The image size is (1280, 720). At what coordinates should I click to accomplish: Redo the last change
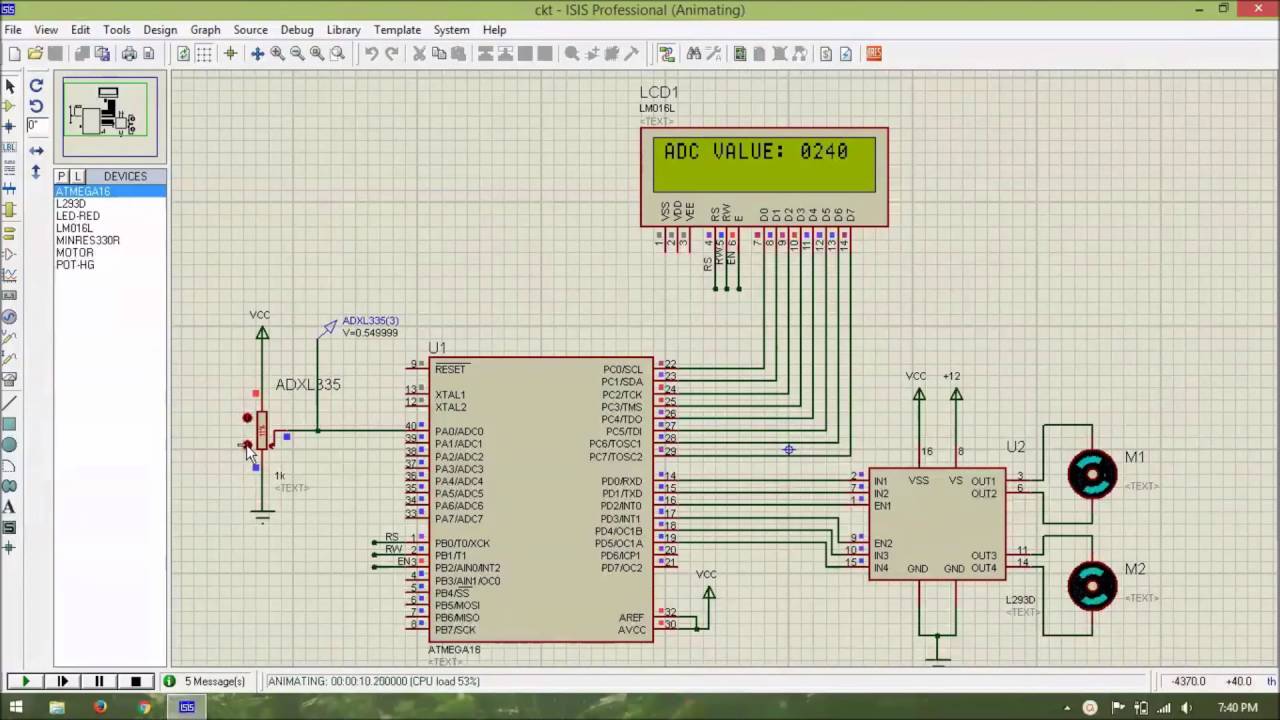click(392, 54)
